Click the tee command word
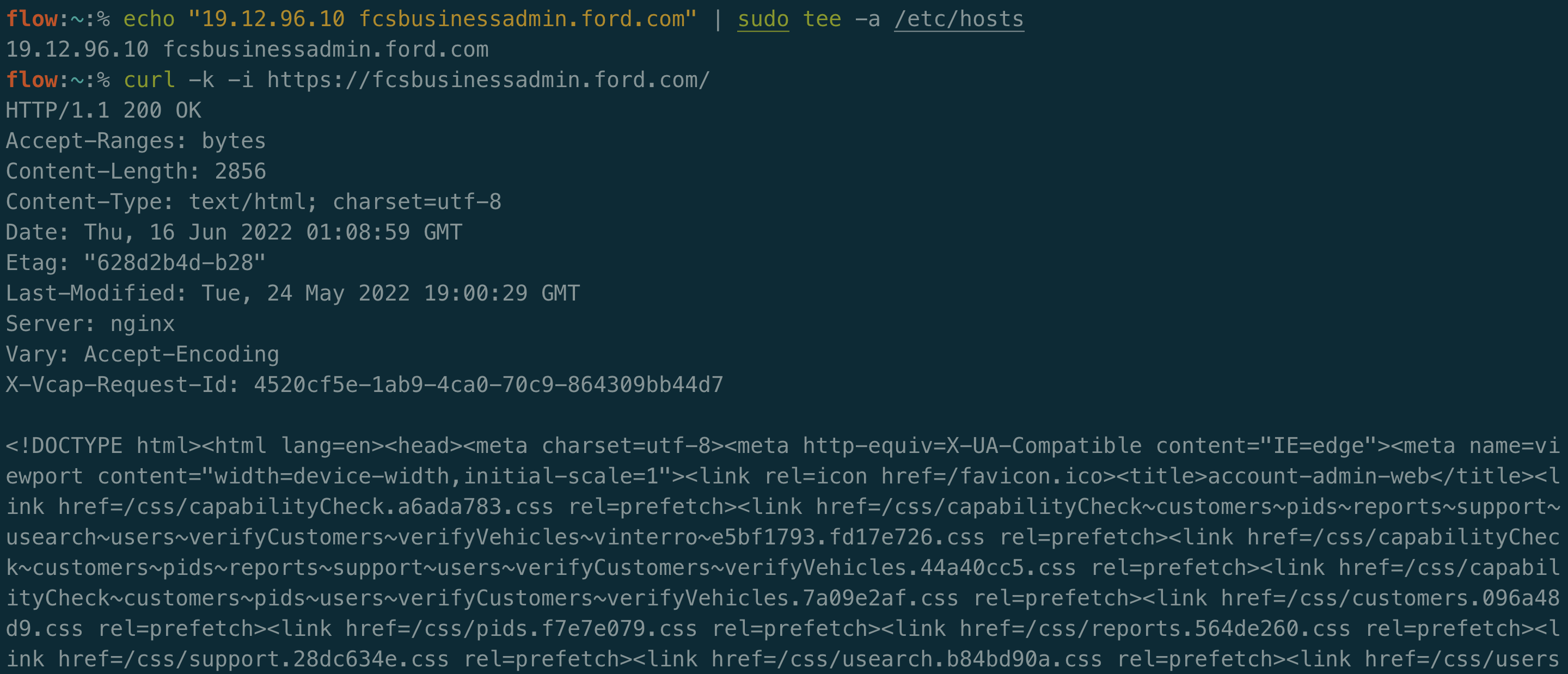The height and width of the screenshot is (674, 1568). tap(822, 20)
